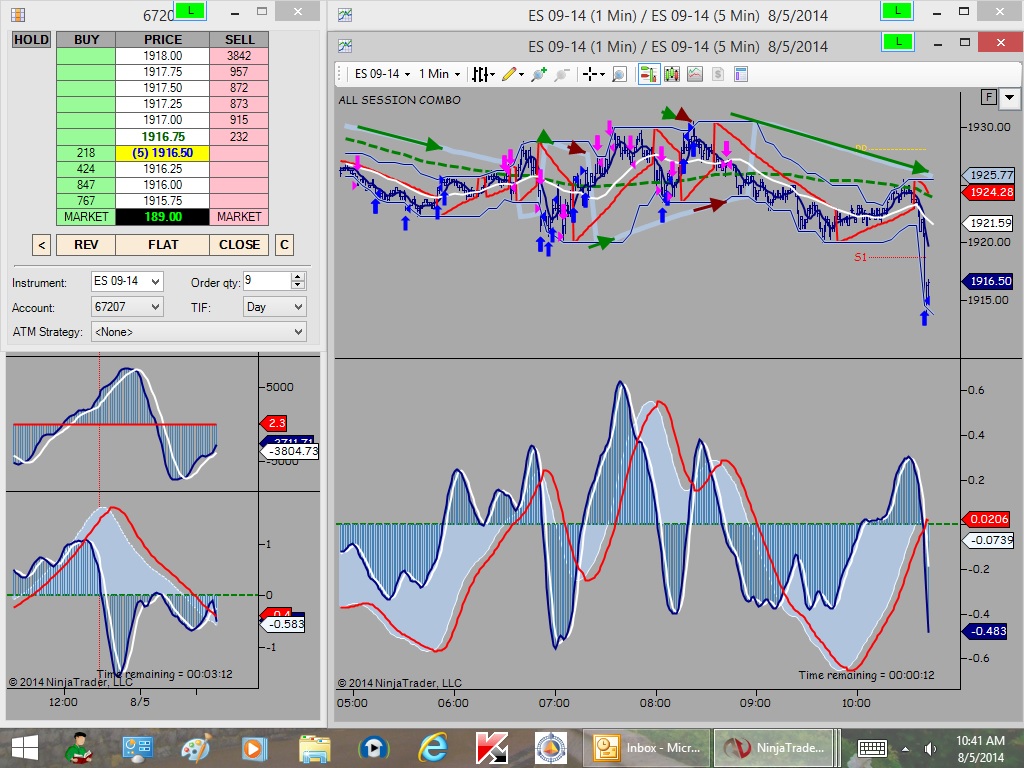Click the volume speaker tray icon
The width and height of the screenshot is (1024, 768).
930,749
